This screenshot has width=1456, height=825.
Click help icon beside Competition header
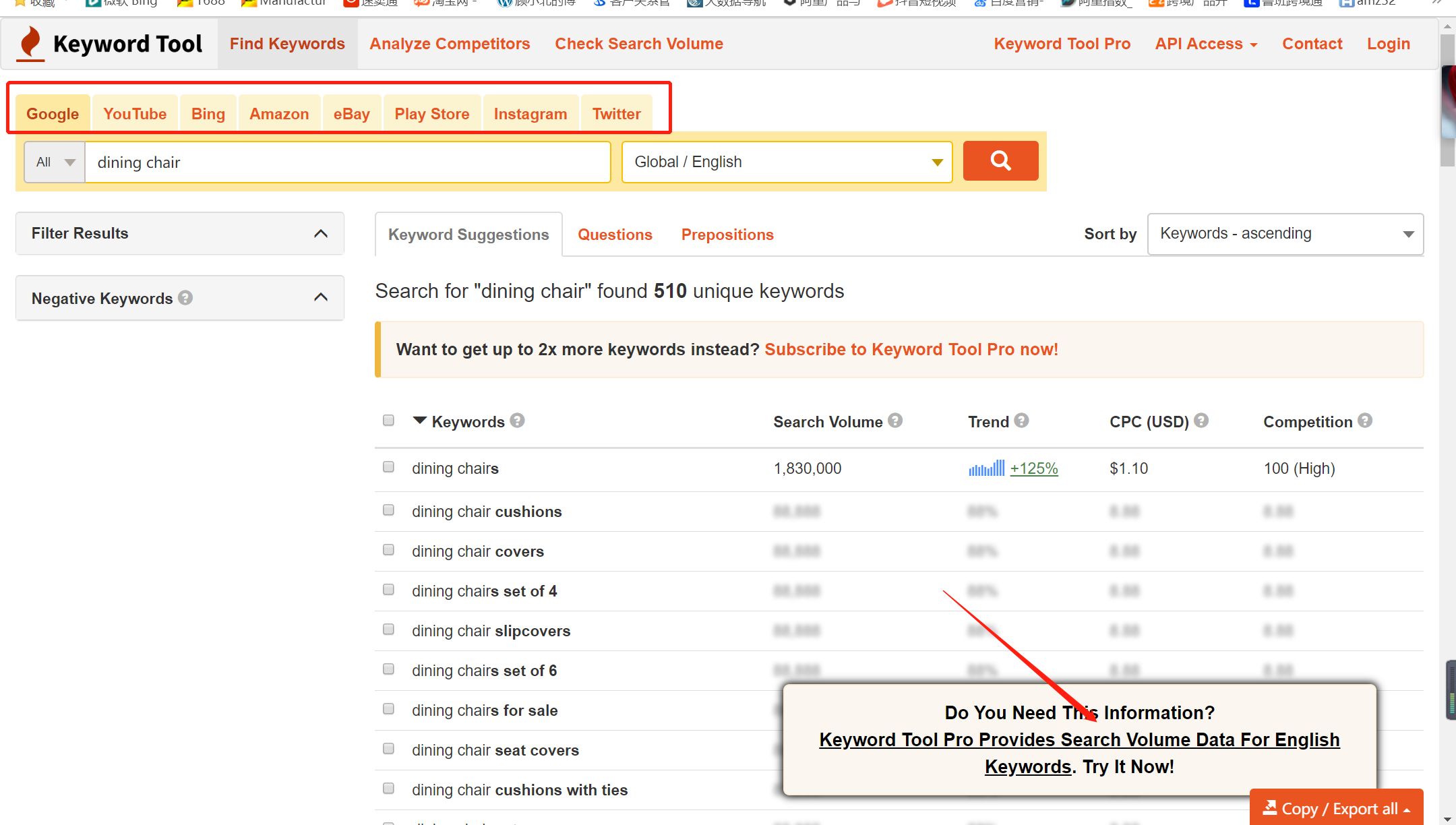[1365, 421]
